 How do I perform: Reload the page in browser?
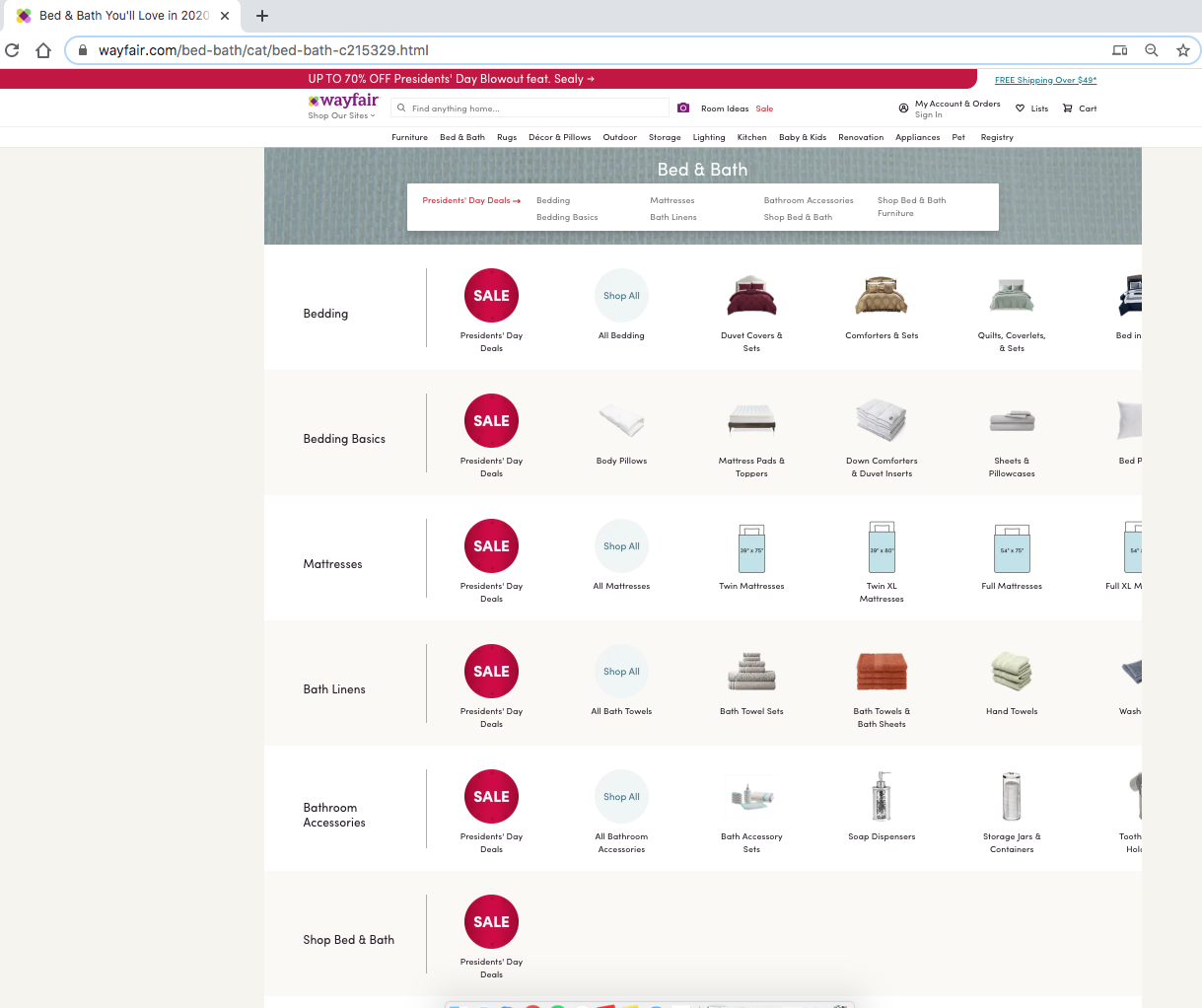coord(12,50)
